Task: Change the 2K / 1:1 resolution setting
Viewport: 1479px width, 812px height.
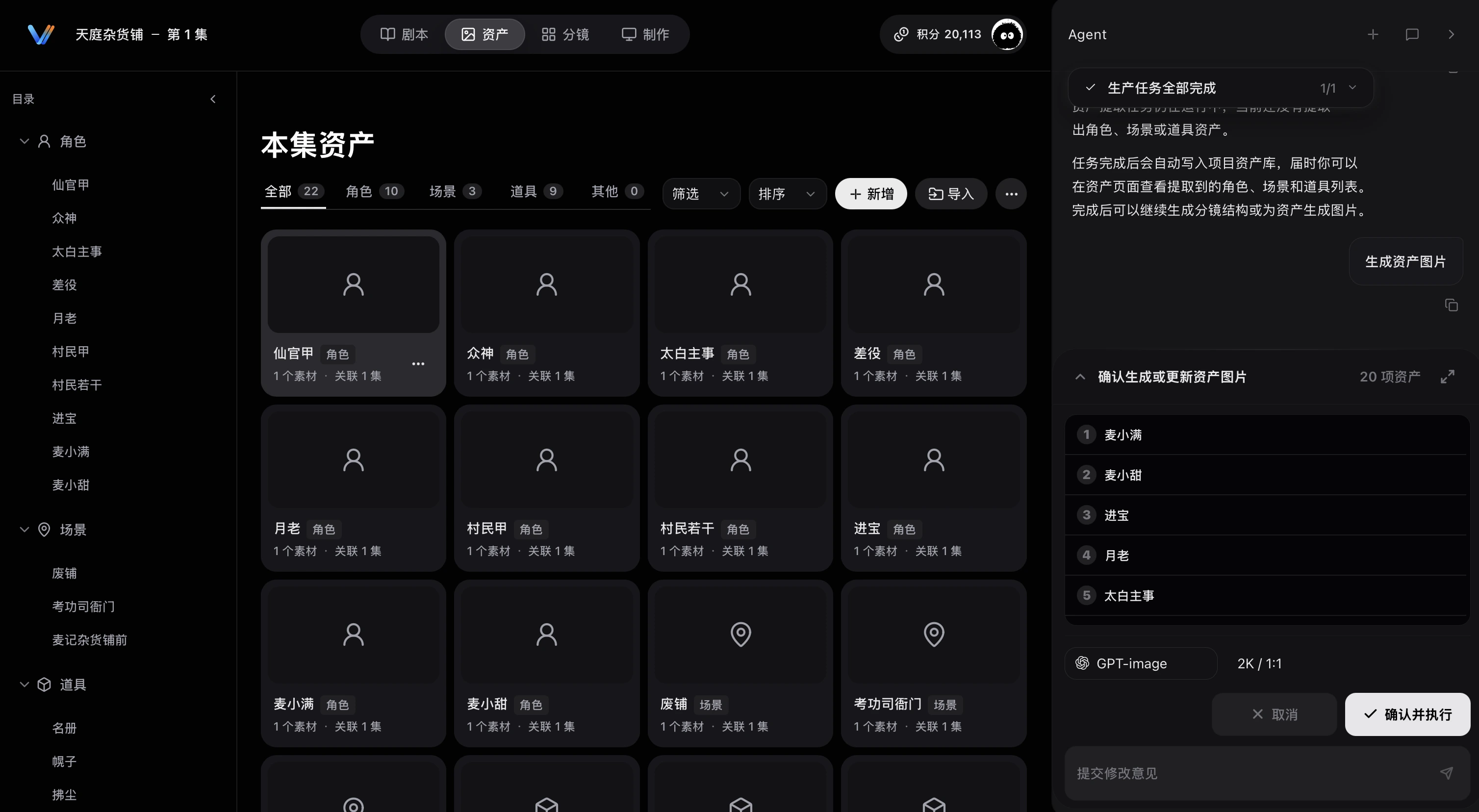Action: point(1259,663)
